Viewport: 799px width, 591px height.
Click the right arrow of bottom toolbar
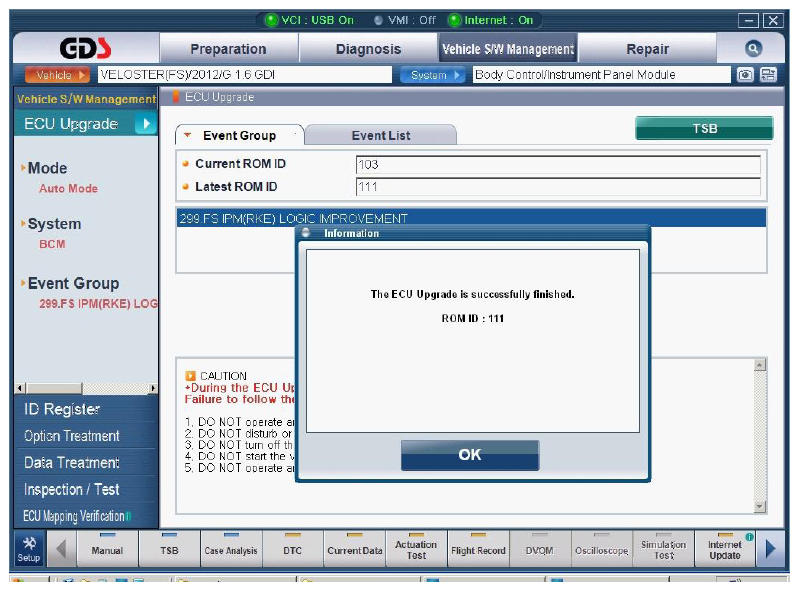click(770, 549)
